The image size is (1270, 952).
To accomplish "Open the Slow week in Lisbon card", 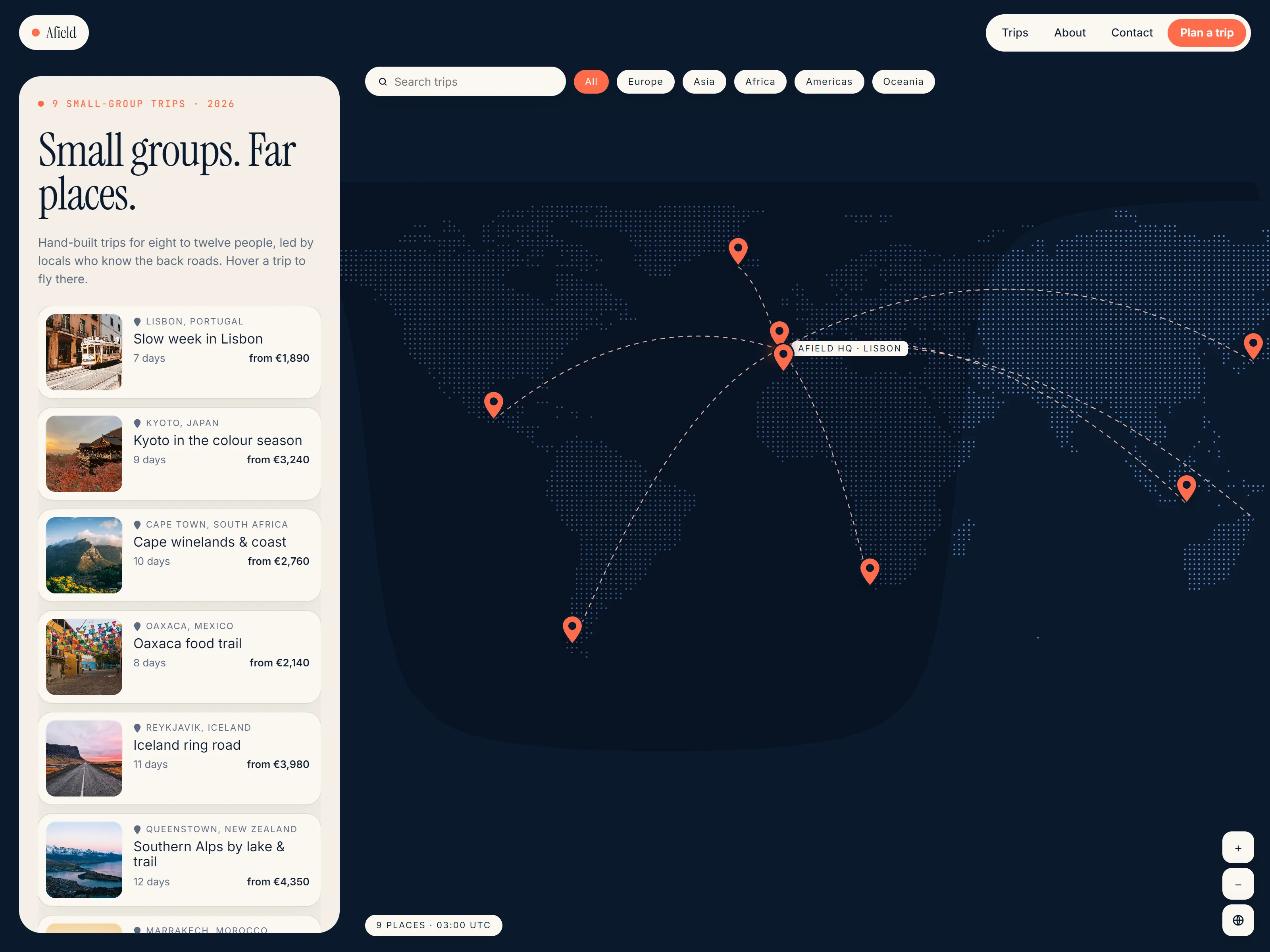I will tap(179, 352).
